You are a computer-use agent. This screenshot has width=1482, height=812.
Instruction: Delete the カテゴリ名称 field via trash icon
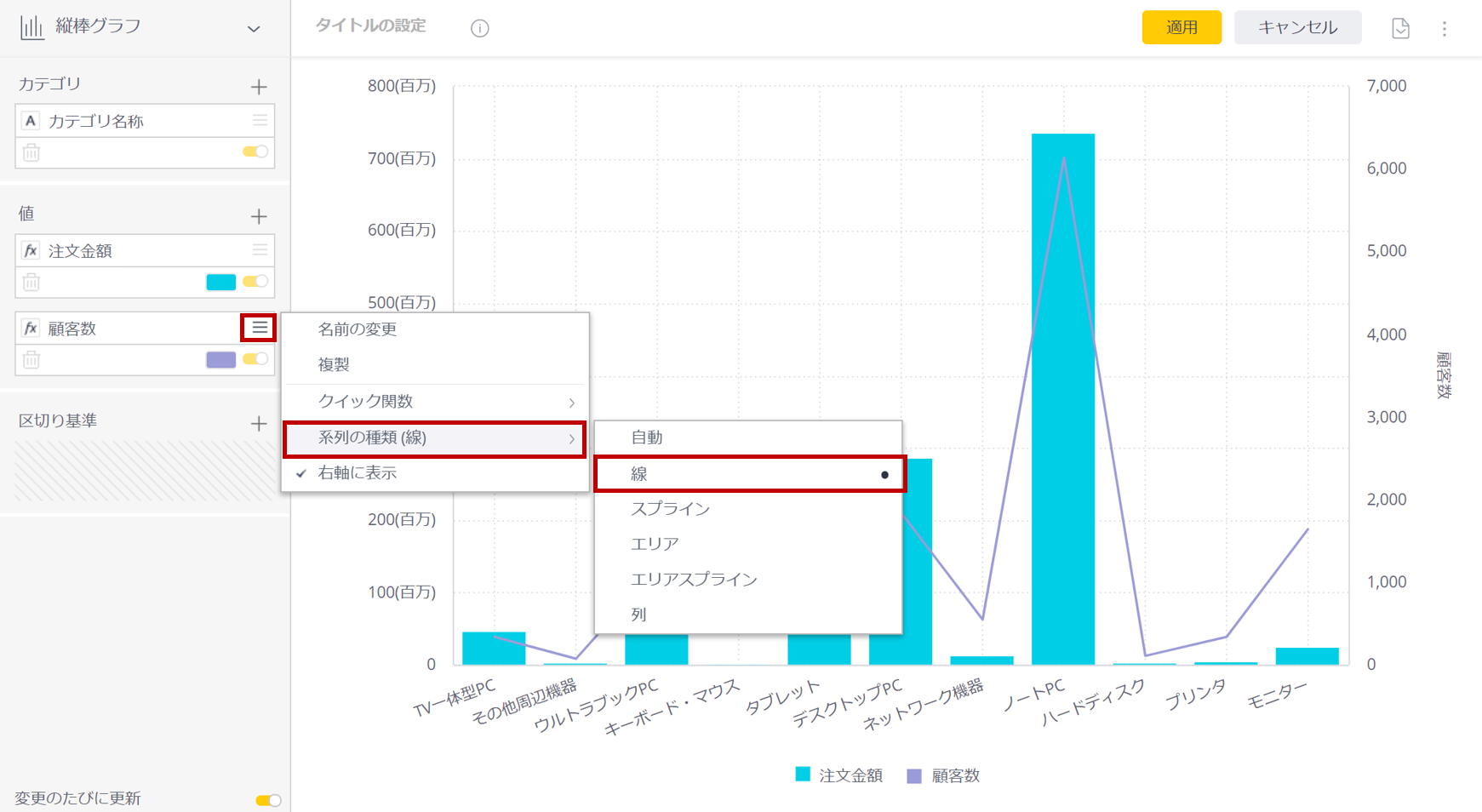pyautogui.click(x=31, y=152)
